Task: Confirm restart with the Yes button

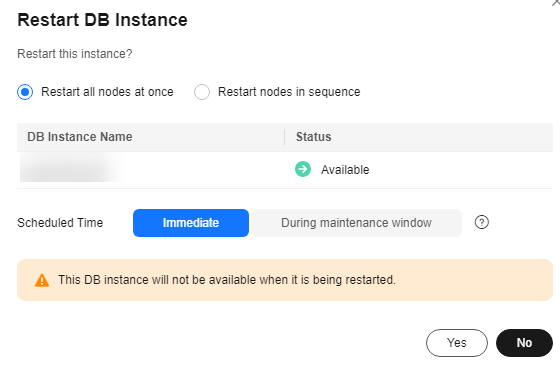Action: click(457, 343)
